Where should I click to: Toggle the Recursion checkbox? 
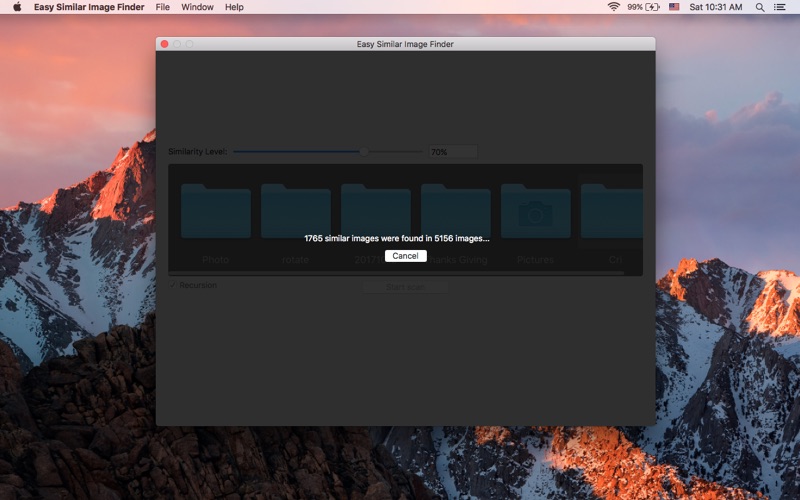click(x=173, y=285)
